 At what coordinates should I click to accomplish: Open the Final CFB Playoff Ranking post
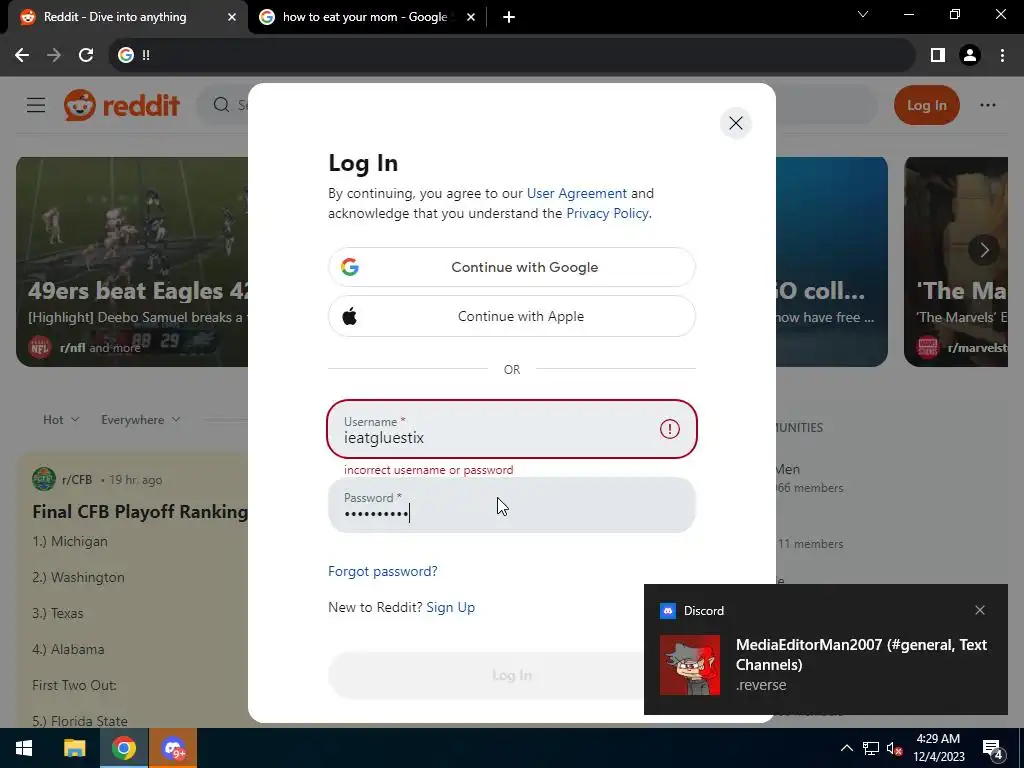pyautogui.click(x=140, y=512)
